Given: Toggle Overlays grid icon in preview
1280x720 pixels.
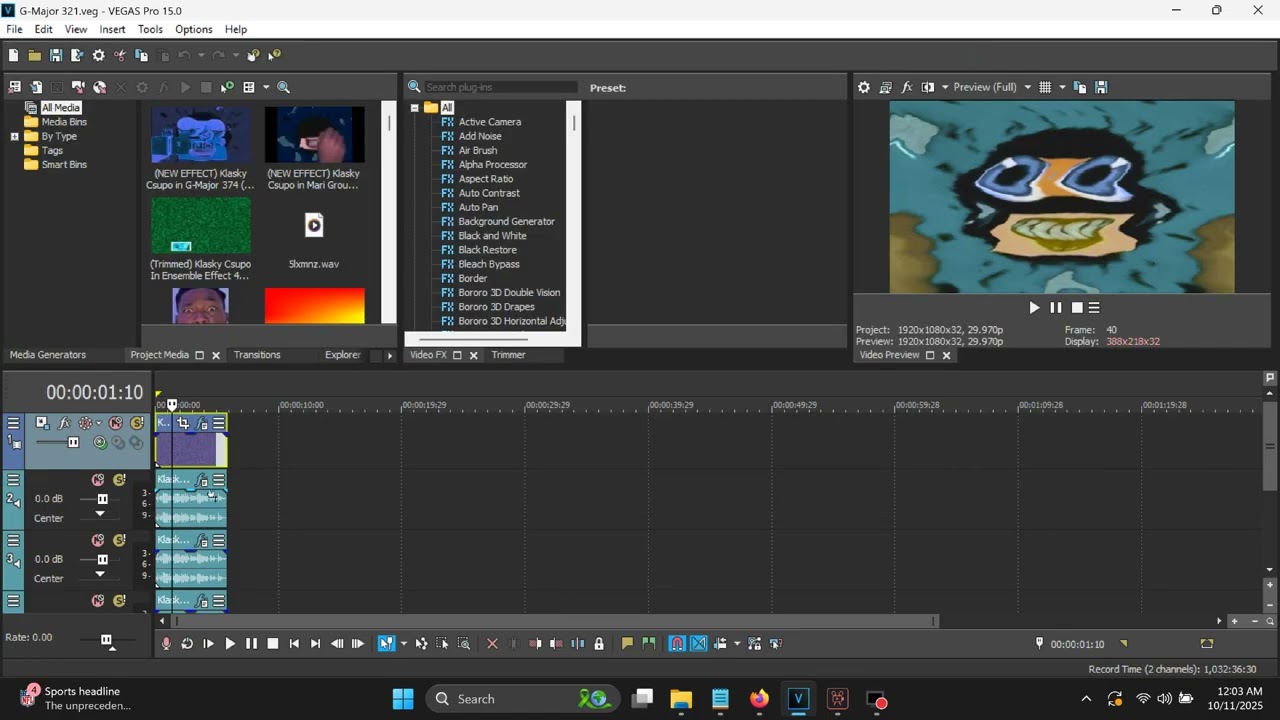Looking at the screenshot, I should point(1045,87).
